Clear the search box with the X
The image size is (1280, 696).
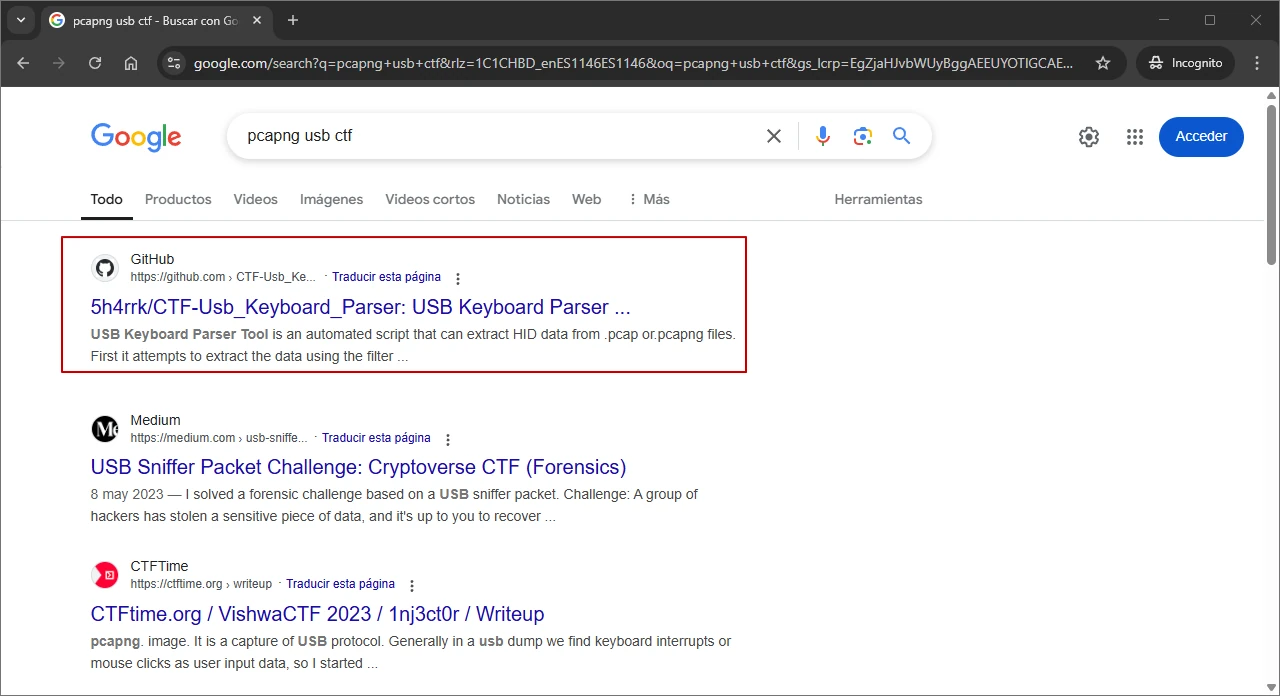(x=774, y=136)
